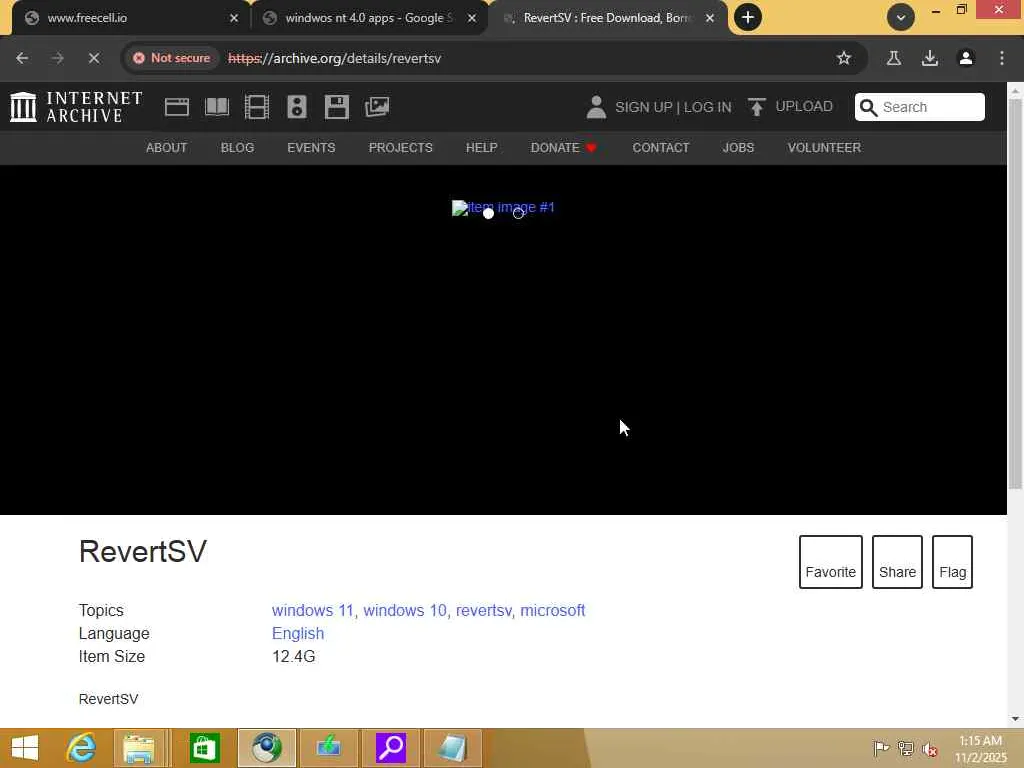Click the search magnifier icon
Image resolution: width=1024 pixels, height=768 pixels.
[x=868, y=107]
